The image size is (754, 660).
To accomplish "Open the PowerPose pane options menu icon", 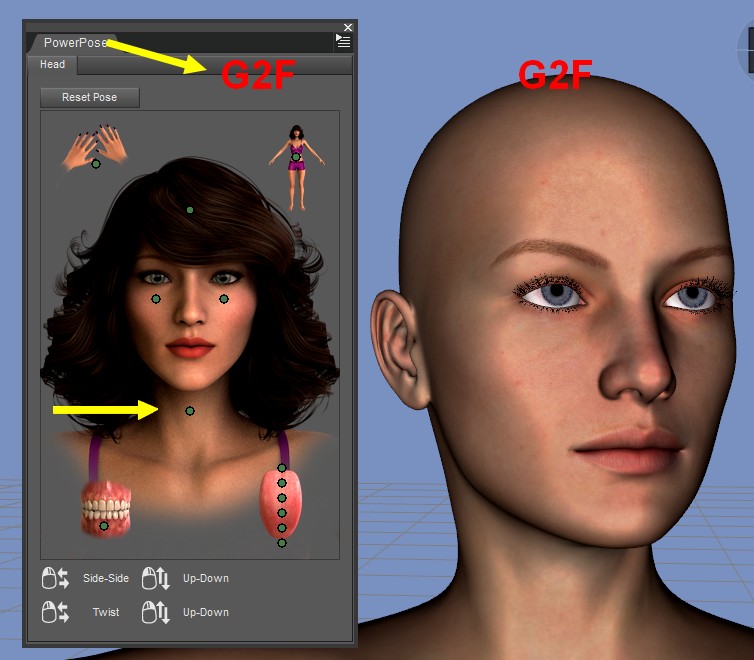I will [343, 41].
